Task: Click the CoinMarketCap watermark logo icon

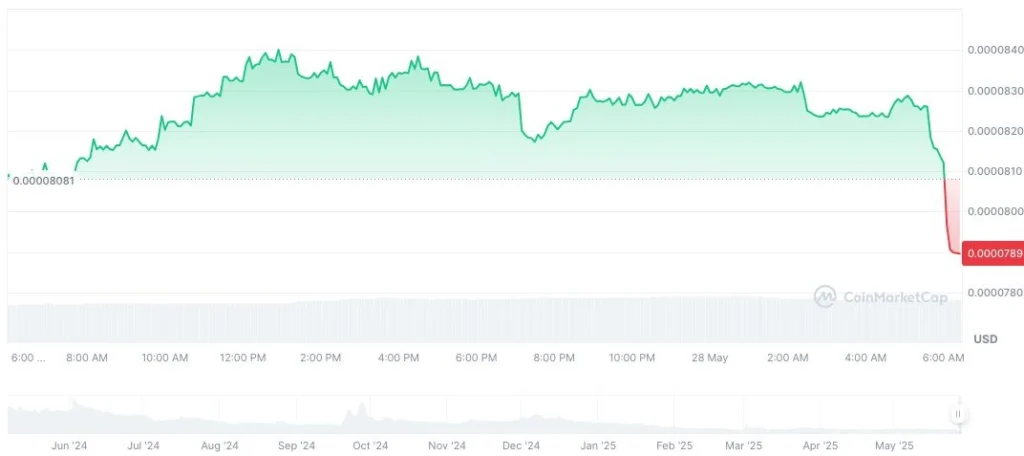Action: tap(825, 296)
